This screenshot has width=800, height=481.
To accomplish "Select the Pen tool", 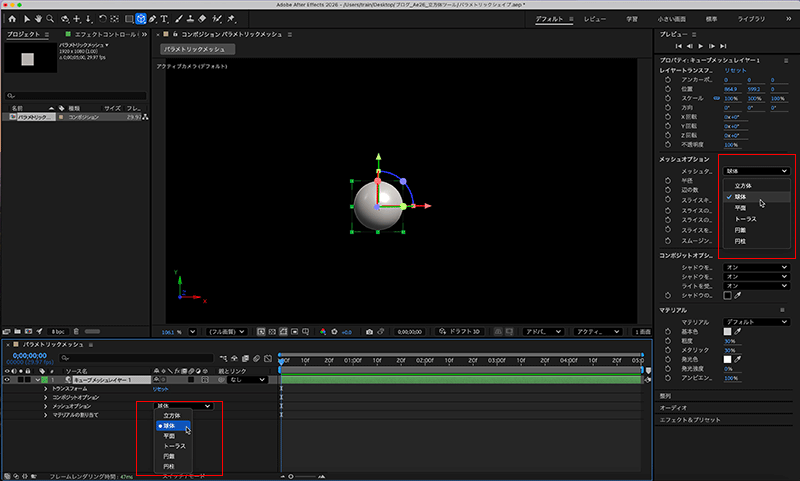I will tap(153, 19).
